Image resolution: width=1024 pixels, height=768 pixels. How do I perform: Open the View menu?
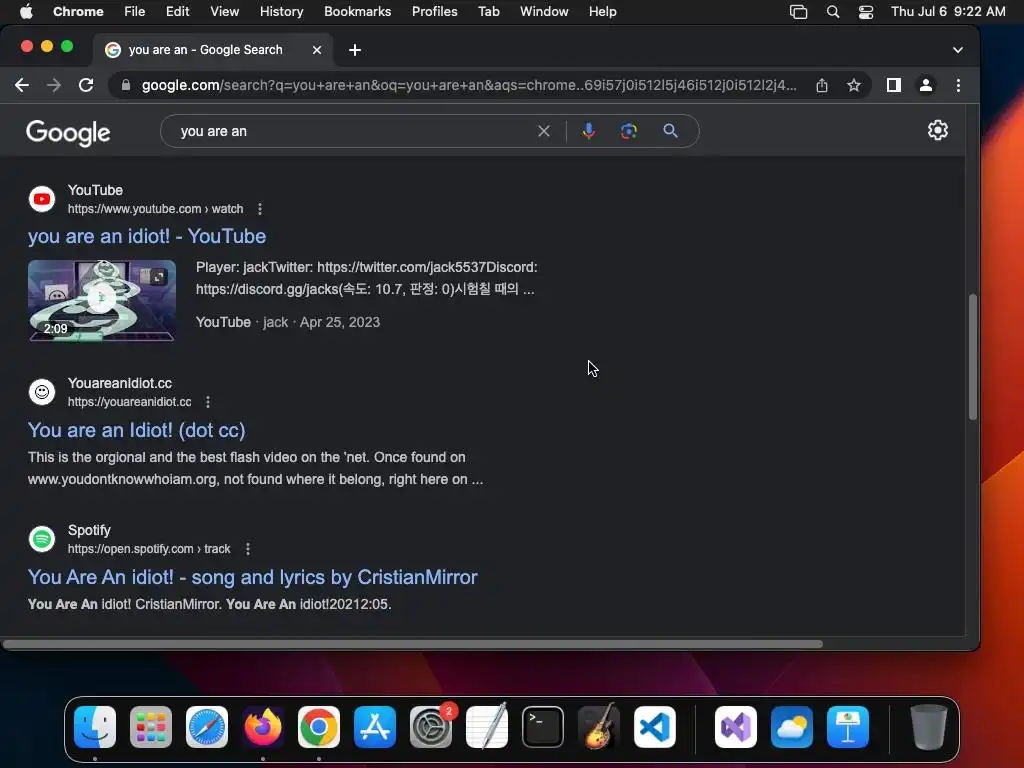coord(224,11)
